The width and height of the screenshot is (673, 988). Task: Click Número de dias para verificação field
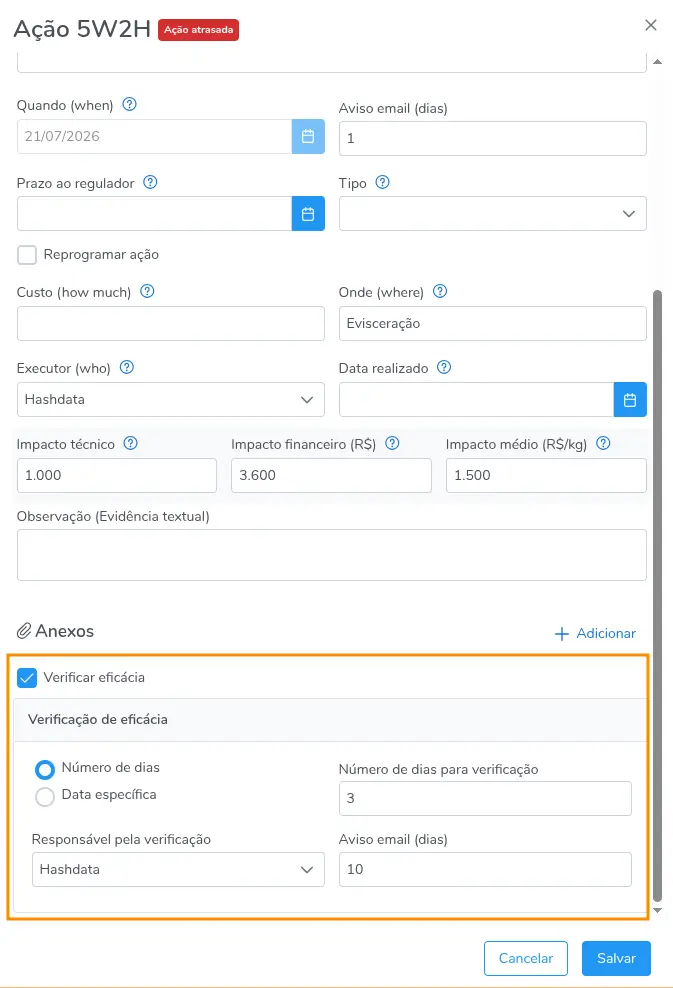tap(485, 798)
